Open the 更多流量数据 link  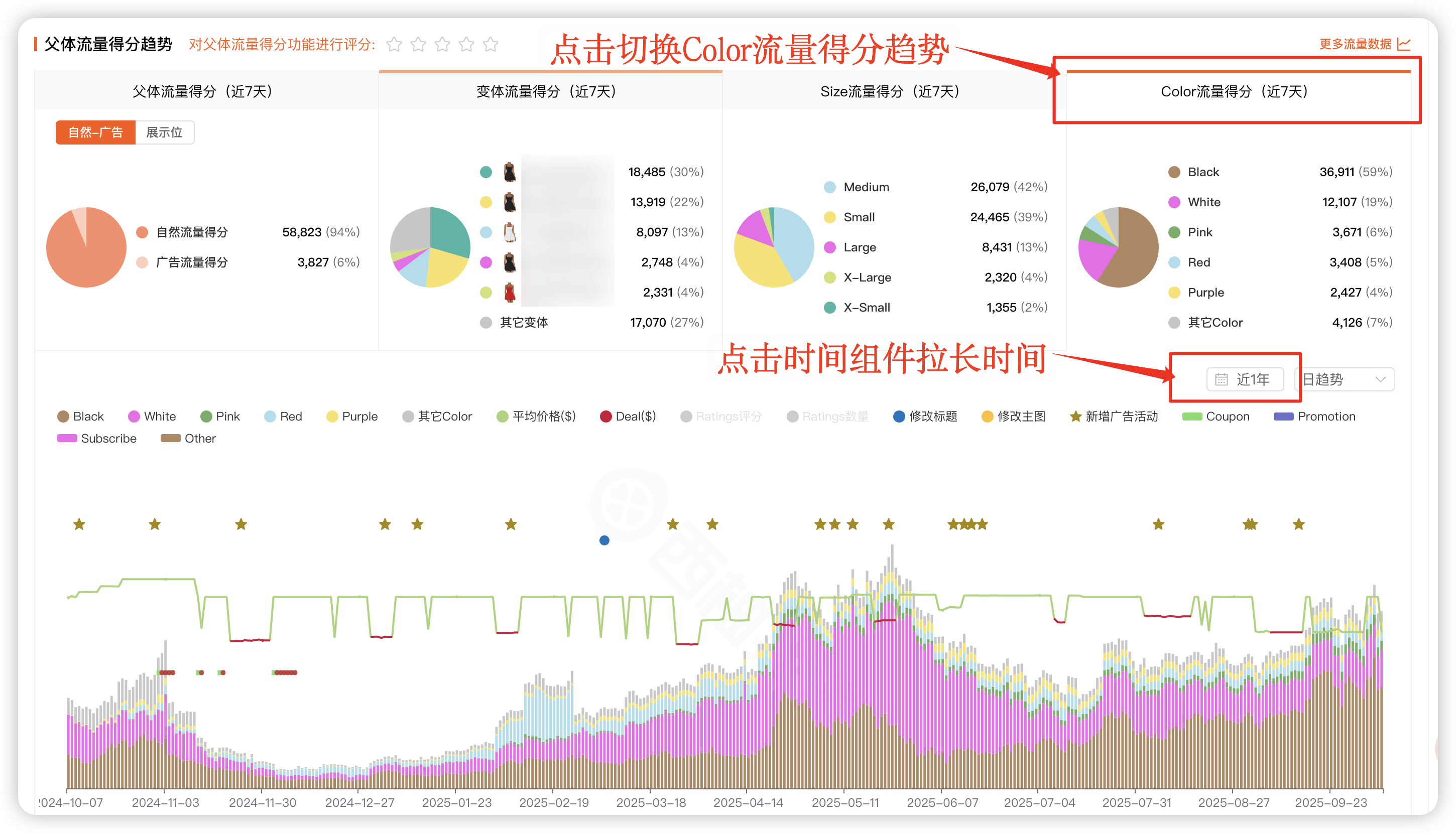(x=1355, y=44)
